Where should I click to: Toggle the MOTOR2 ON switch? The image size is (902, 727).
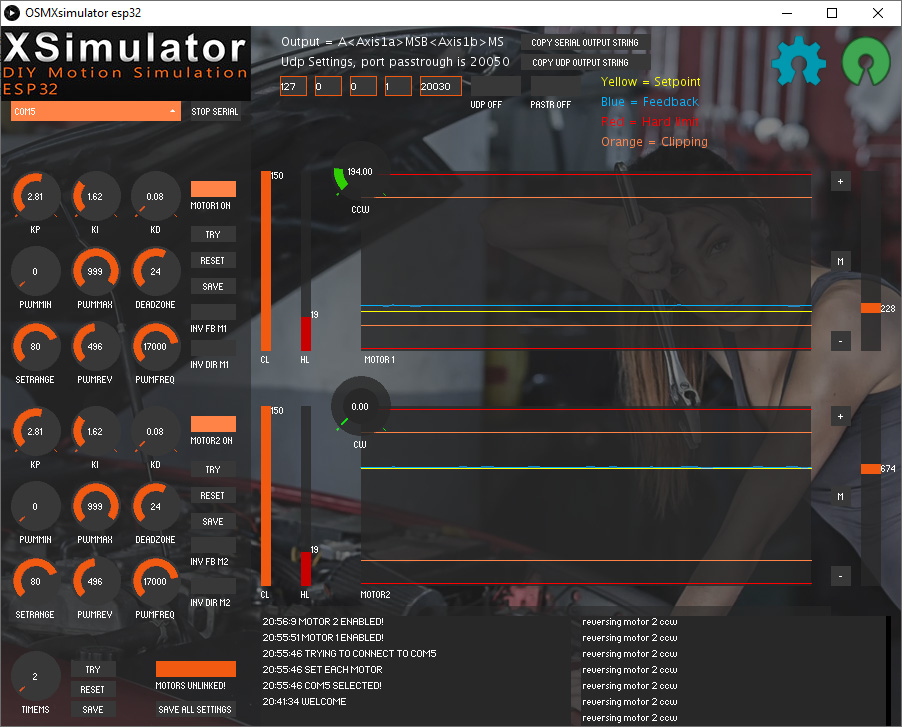pyautogui.click(x=213, y=424)
